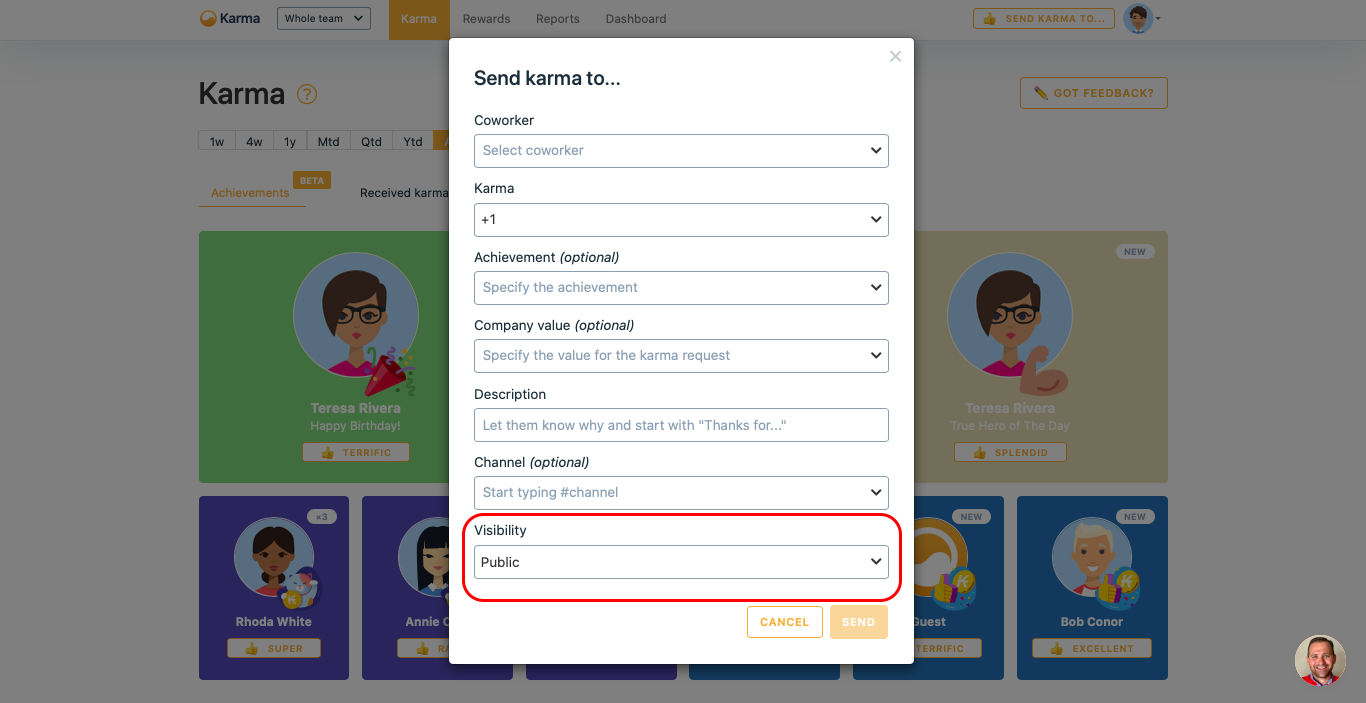
Task: Expand the Select coworker dropdown
Action: coord(681,150)
